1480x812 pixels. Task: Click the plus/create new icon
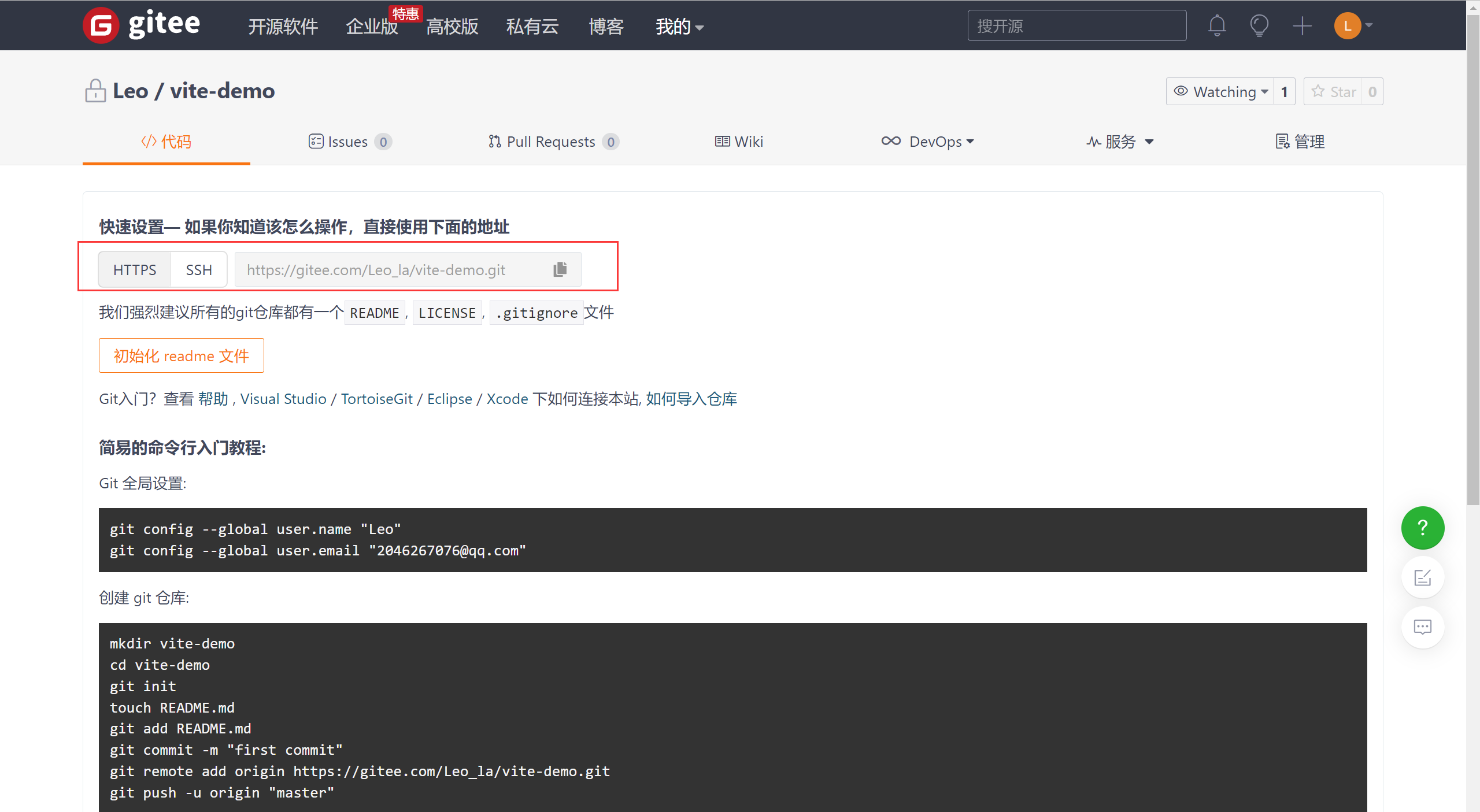click(1302, 25)
